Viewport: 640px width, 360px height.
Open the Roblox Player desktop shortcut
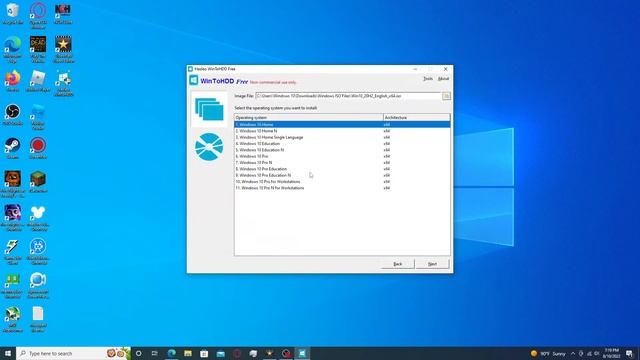38,78
